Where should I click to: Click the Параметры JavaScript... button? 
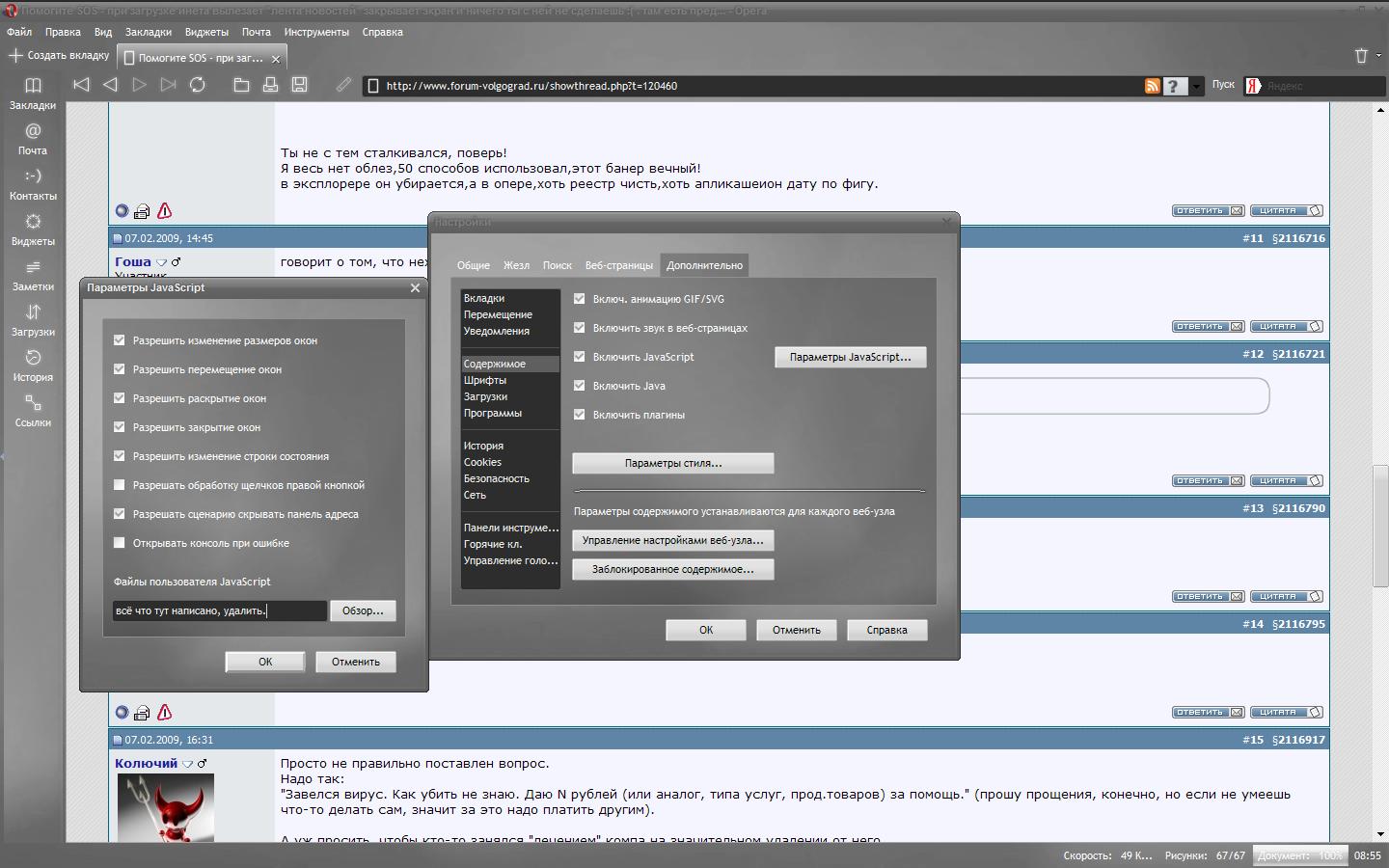pos(851,357)
